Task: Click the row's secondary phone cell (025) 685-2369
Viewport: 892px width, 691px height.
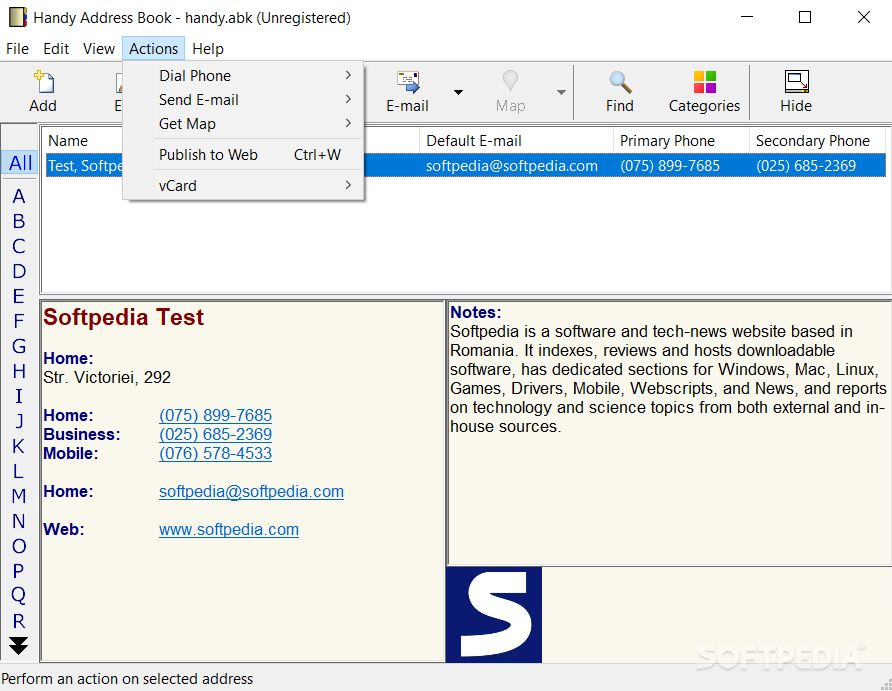Action: 806,166
